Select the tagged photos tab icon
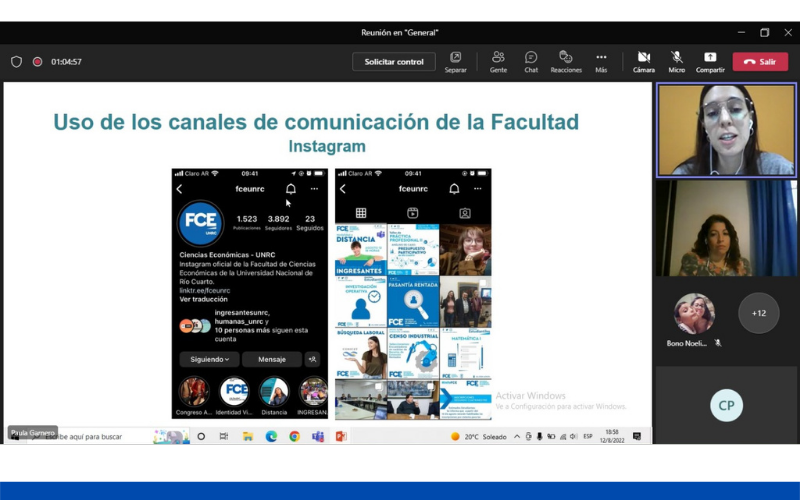This screenshot has height=500, width=800. [464, 213]
